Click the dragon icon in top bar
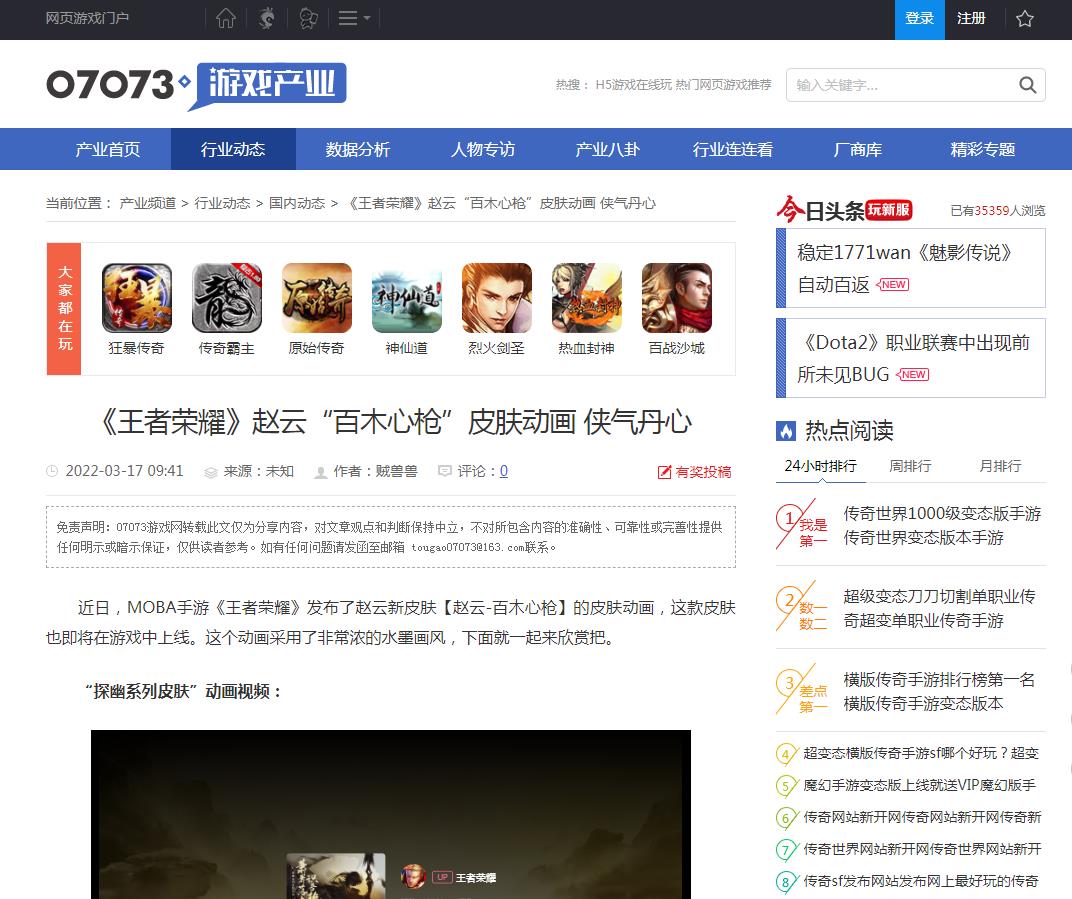Viewport: 1072px width, 899px height. (x=267, y=18)
